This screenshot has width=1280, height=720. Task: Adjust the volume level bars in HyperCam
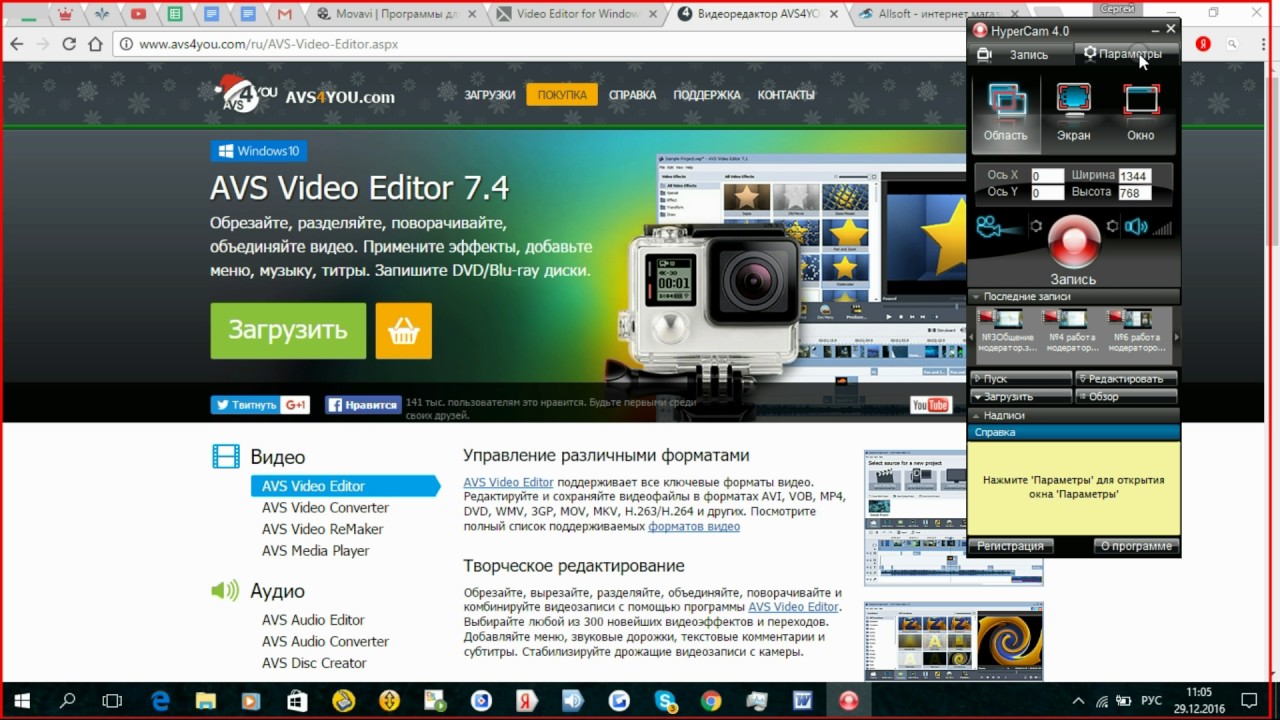(1162, 228)
